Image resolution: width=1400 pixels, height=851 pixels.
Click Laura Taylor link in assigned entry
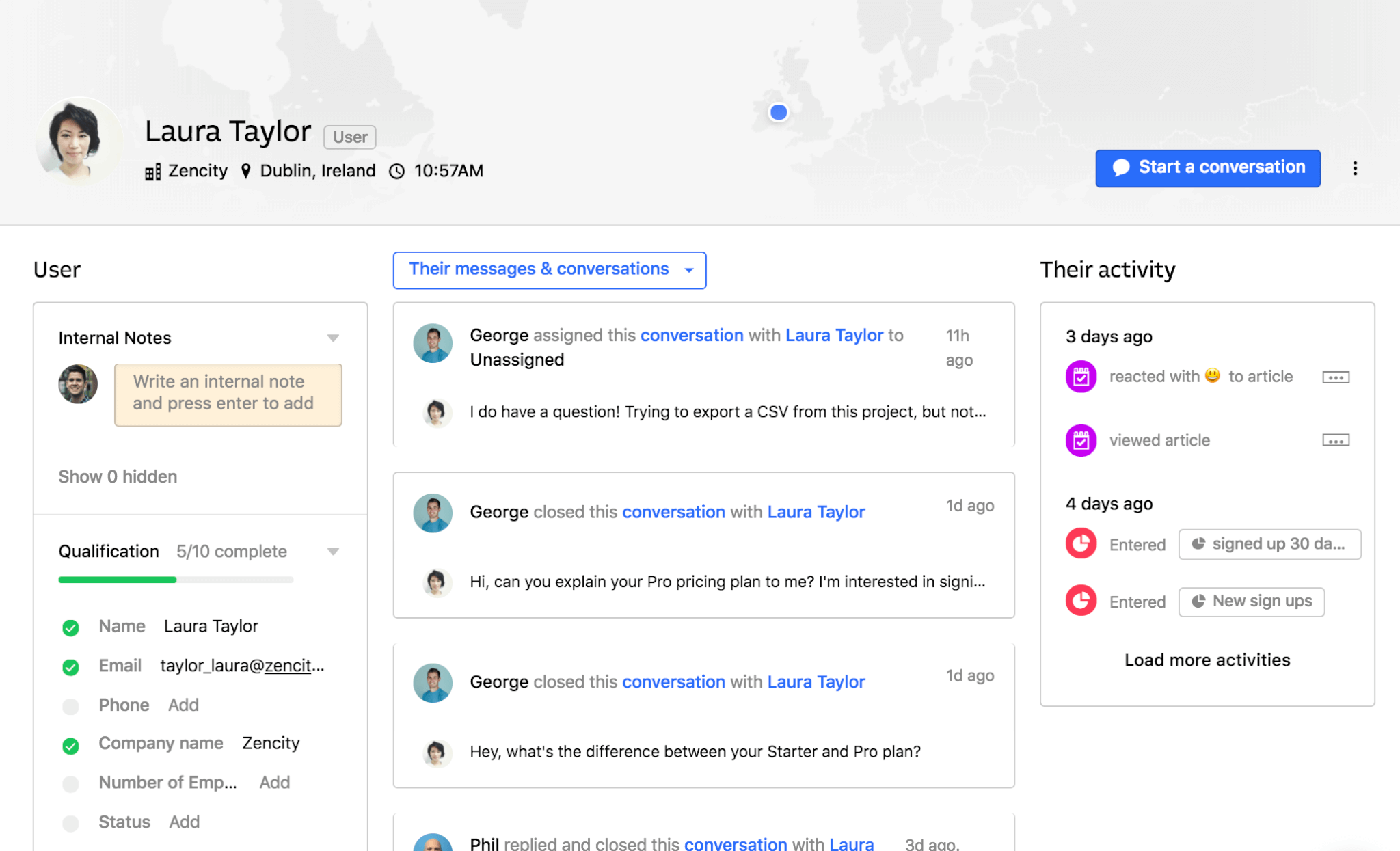[835, 336]
